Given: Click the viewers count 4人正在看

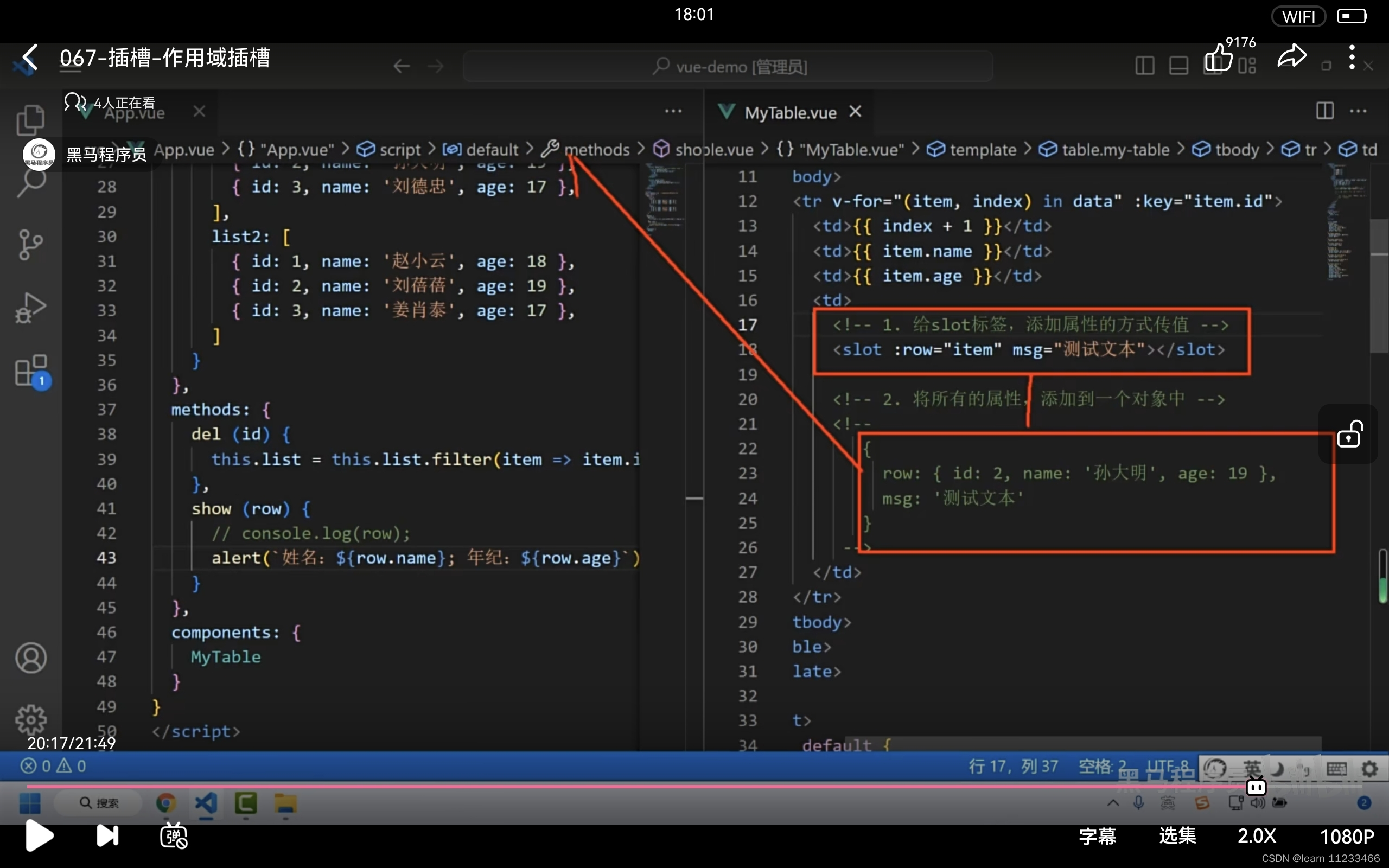Looking at the screenshot, I should pyautogui.click(x=110, y=103).
